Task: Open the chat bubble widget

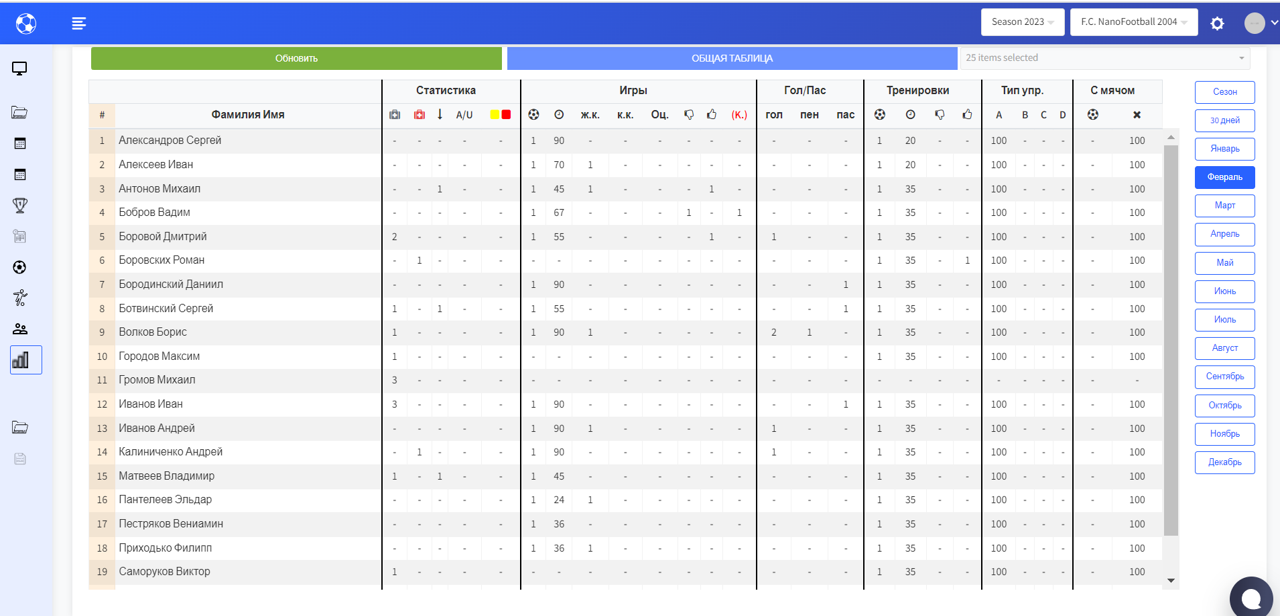Action: (x=1250, y=597)
